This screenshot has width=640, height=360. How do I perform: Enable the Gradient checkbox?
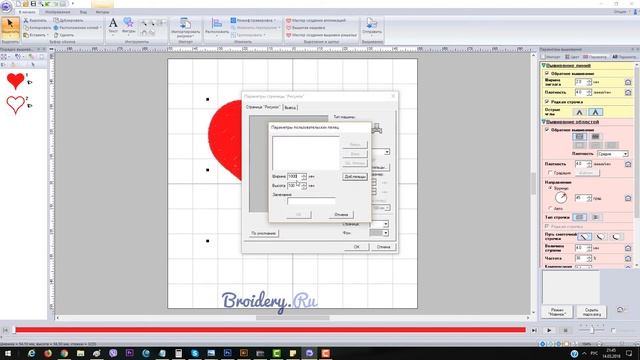pyautogui.click(x=550, y=173)
